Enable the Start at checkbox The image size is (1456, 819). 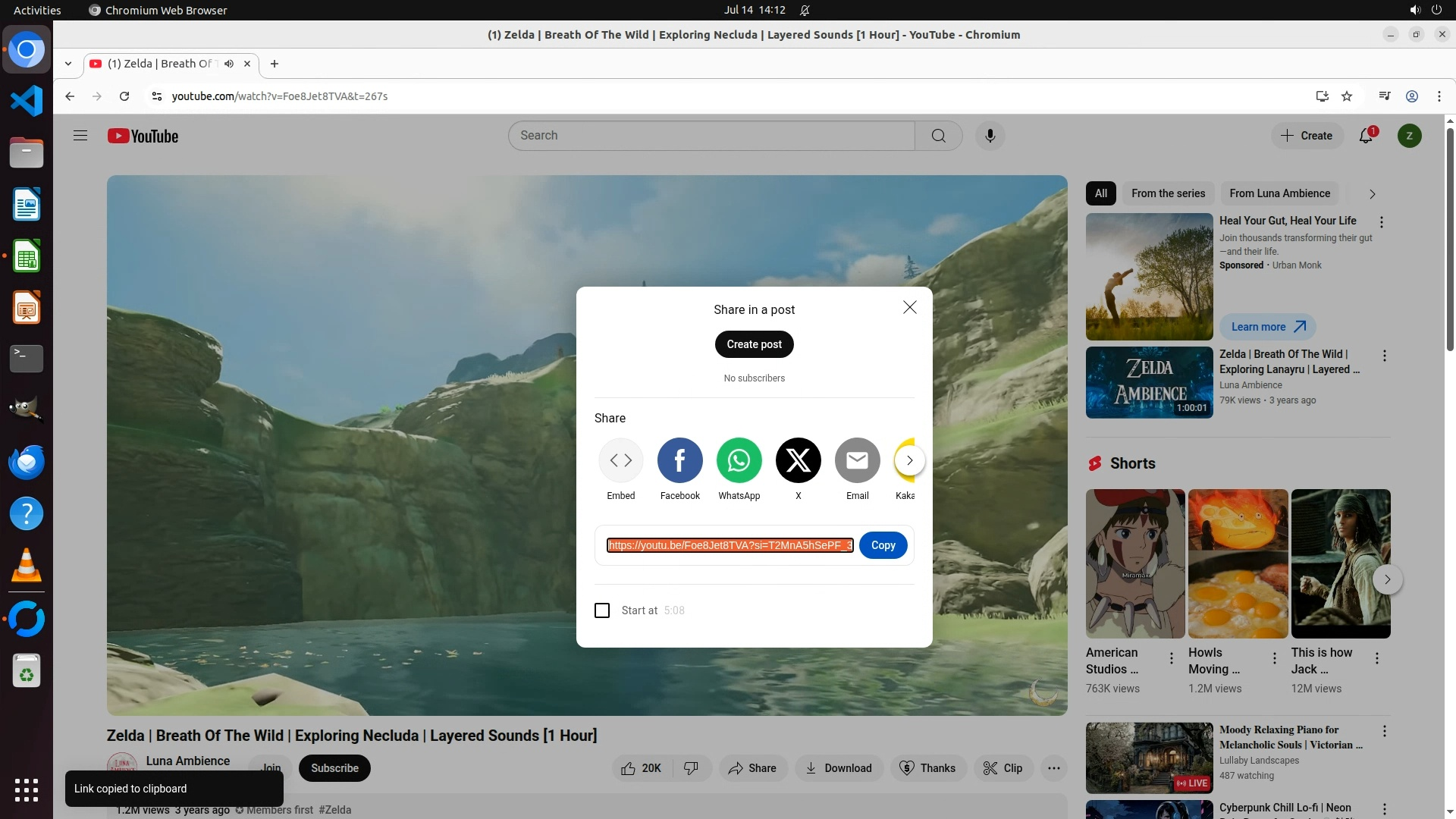602,610
